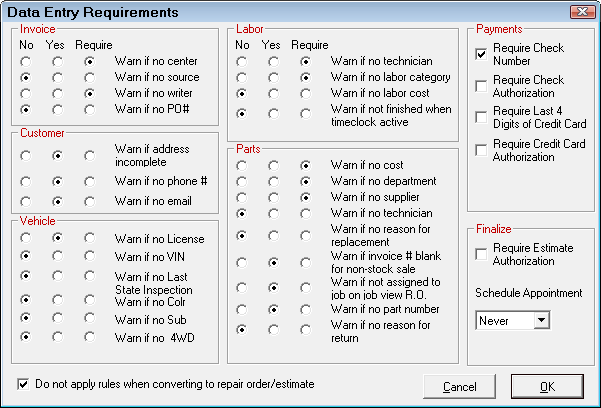Select No for 'Warn if no technician' under Labor
Viewport: 601px width, 408px height.
242,61
